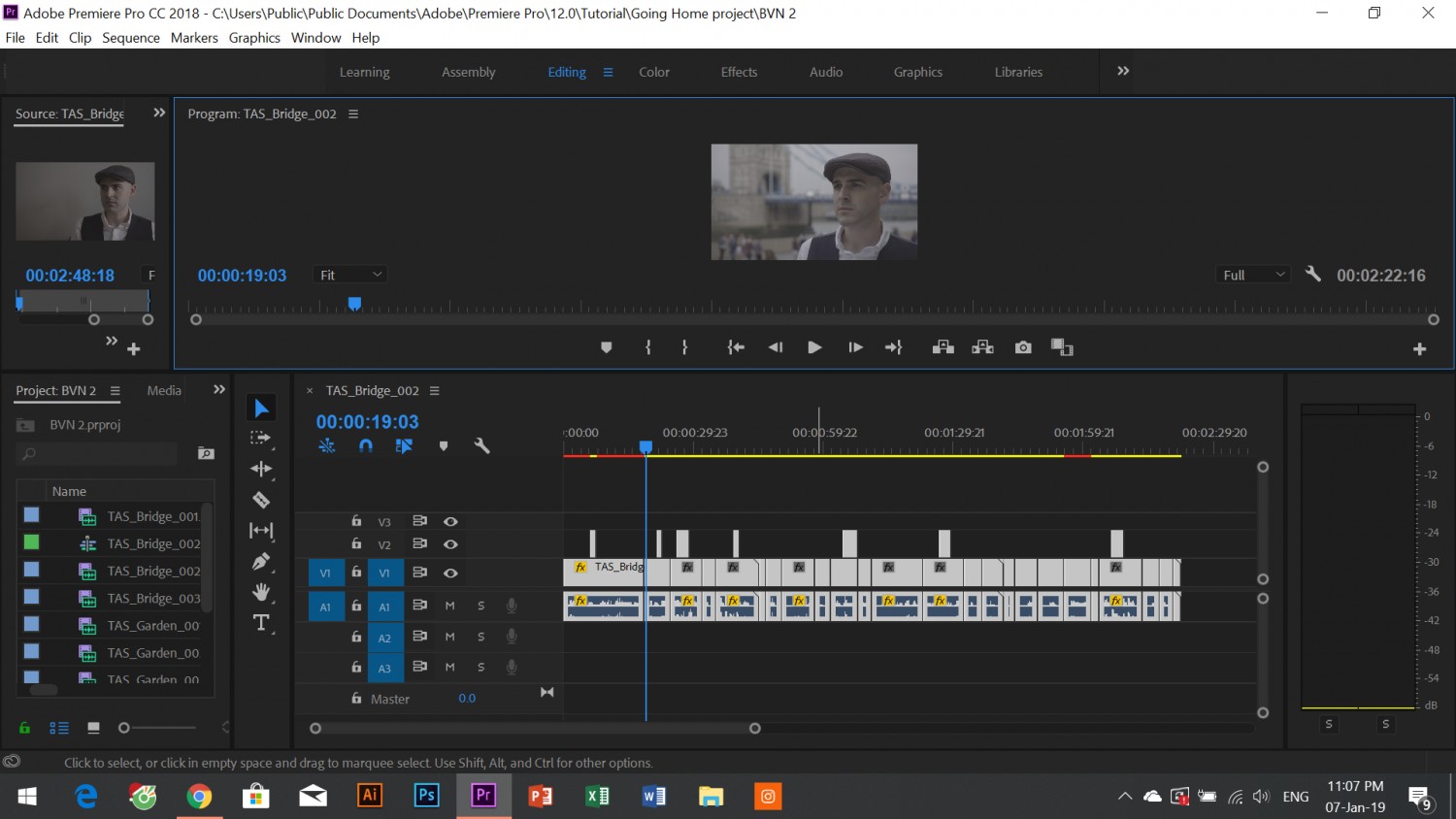Toggle lock on V2 track
Screen dimensions: 1456x819
tap(356, 544)
